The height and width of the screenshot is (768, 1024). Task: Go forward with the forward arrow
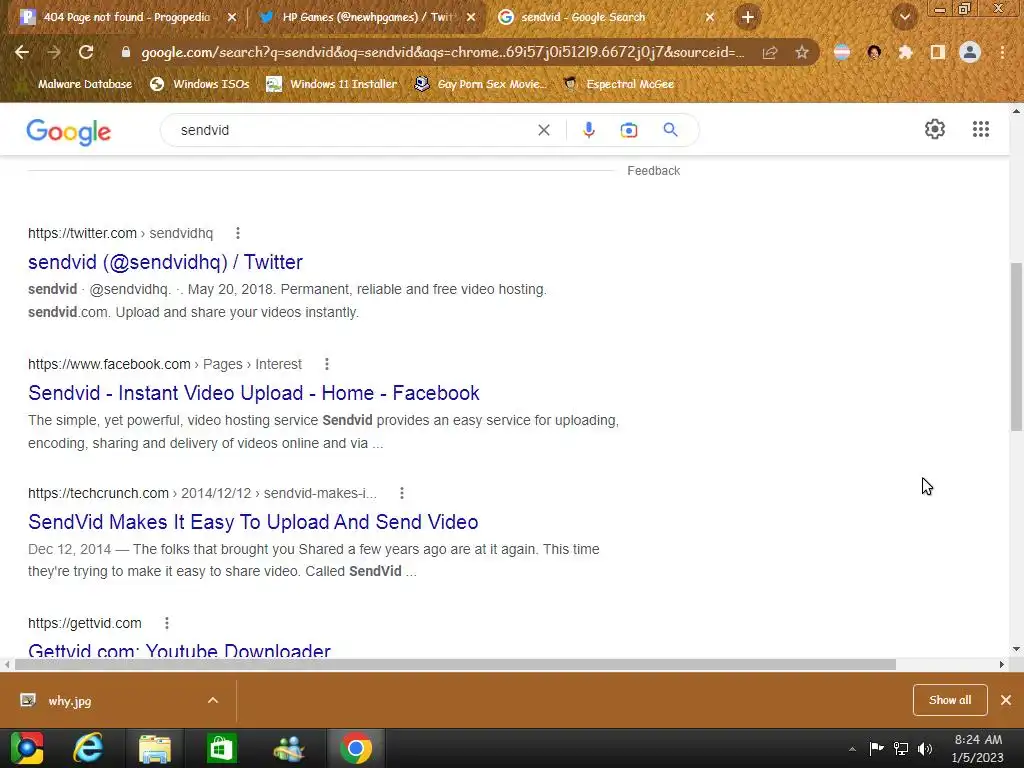coord(54,52)
